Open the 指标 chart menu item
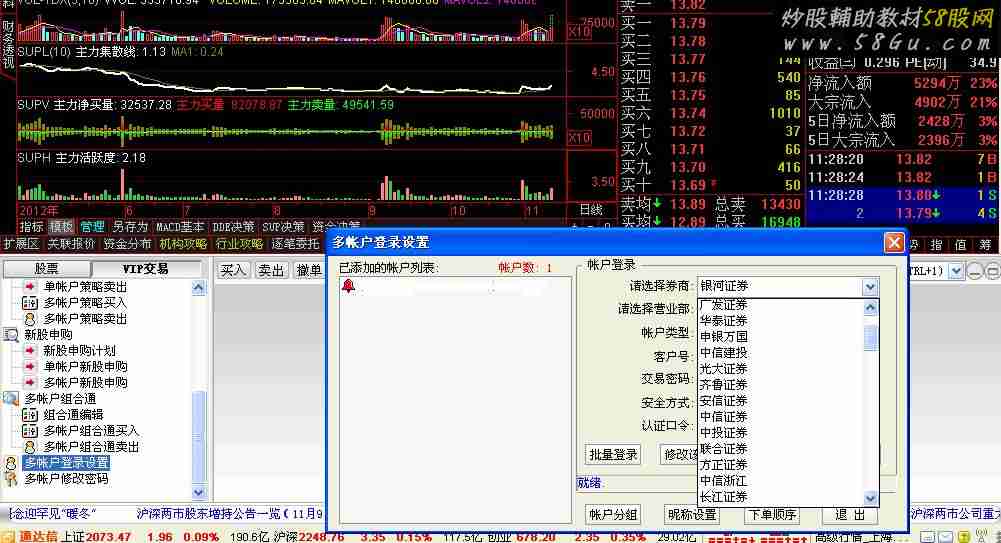This screenshot has width=1001, height=543. coord(31,227)
